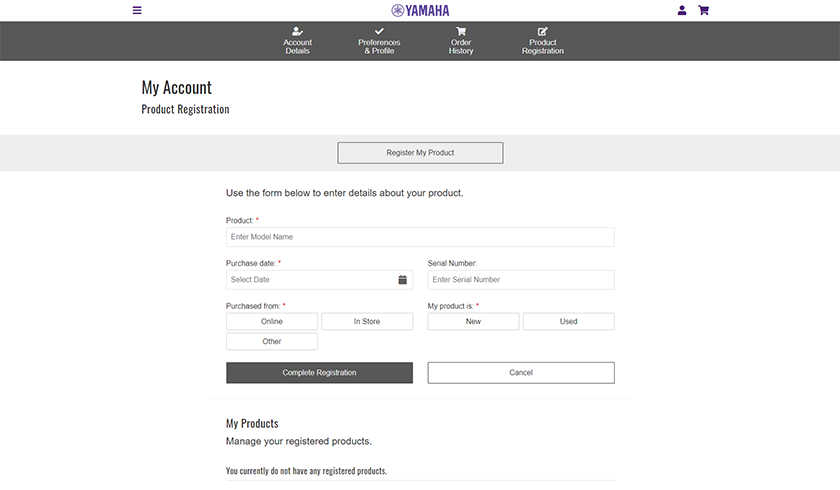Cancel the product registration form
This screenshot has height=490, width=840.
coord(521,373)
